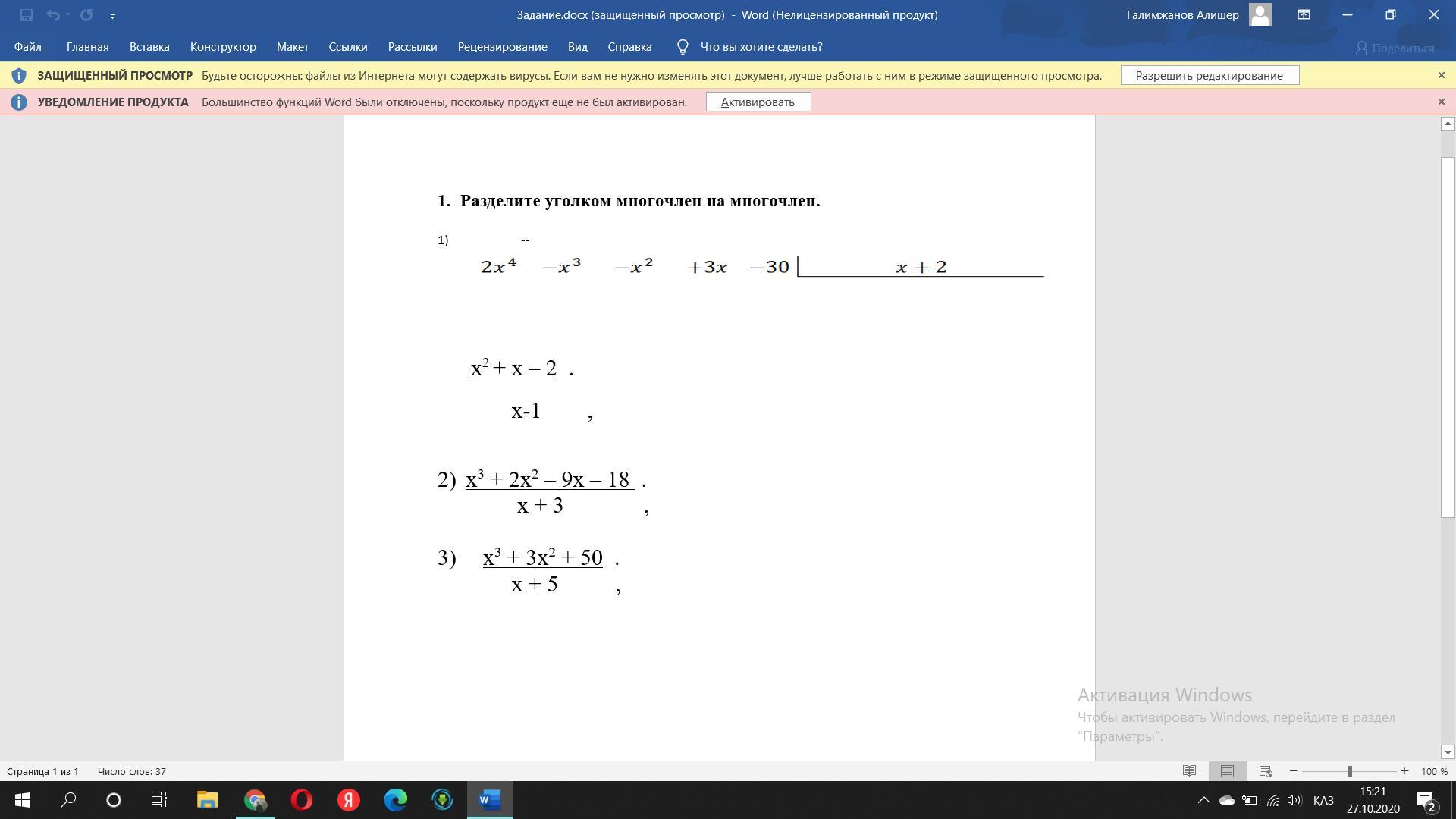Image resolution: width=1456 pixels, height=819 pixels.
Task: Click 'Страница 1 из 1' in status bar
Action: 43,771
